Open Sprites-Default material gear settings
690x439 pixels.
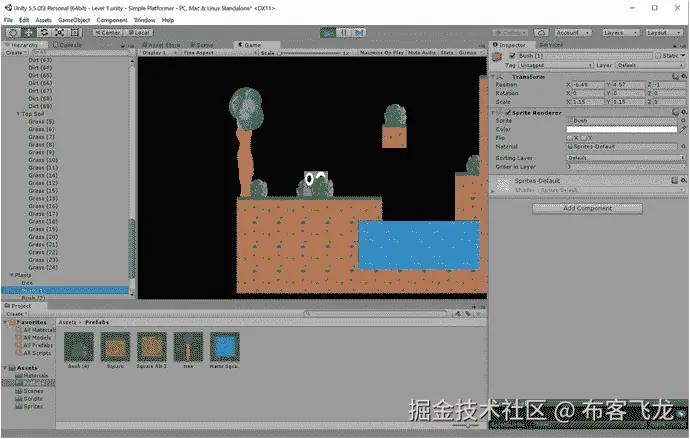point(683,180)
